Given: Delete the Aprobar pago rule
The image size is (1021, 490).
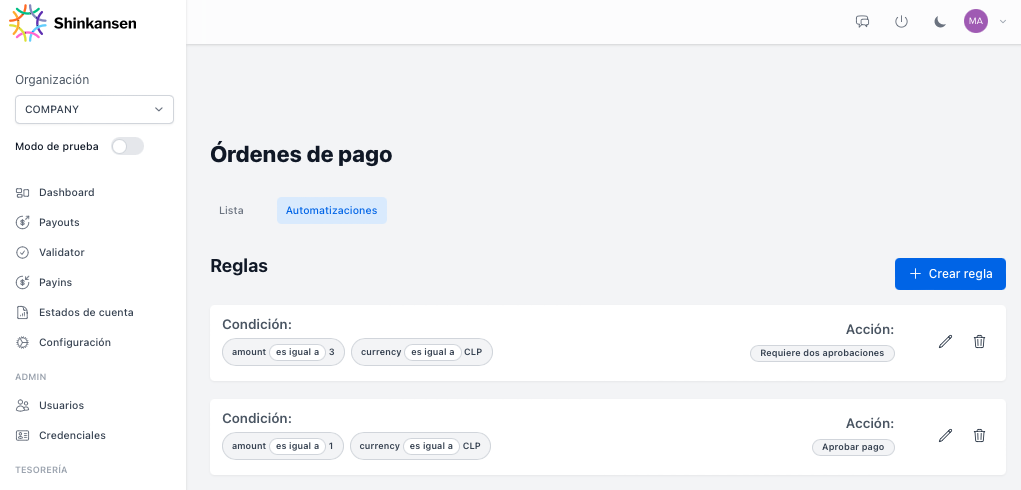Looking at the screenshot, I should pos(979,435).
